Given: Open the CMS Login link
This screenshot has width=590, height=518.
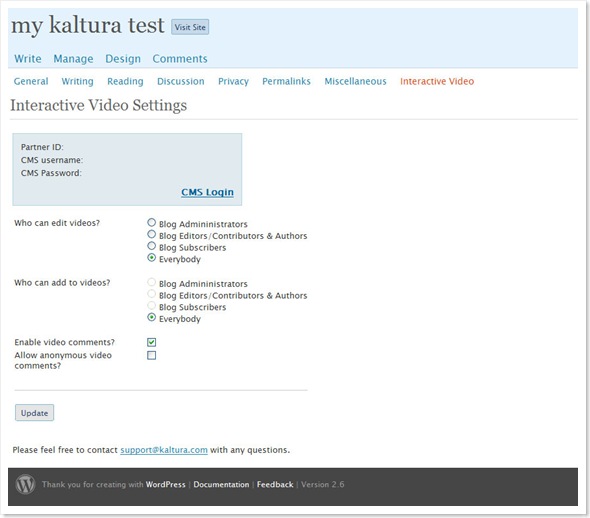Looking at the screenshot, I should point(207,192).
